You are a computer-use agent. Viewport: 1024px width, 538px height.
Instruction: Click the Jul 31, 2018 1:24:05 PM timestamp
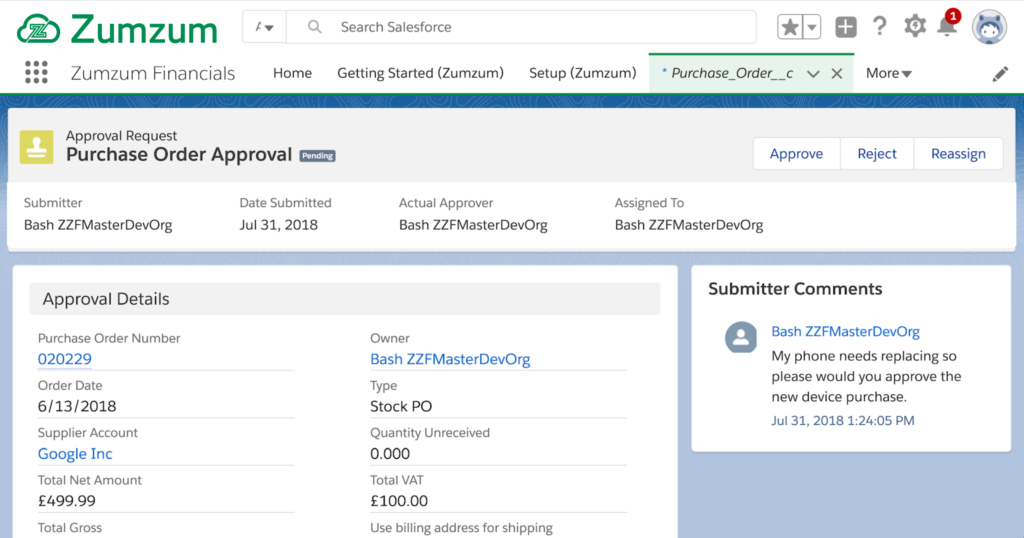click(842, 420)
